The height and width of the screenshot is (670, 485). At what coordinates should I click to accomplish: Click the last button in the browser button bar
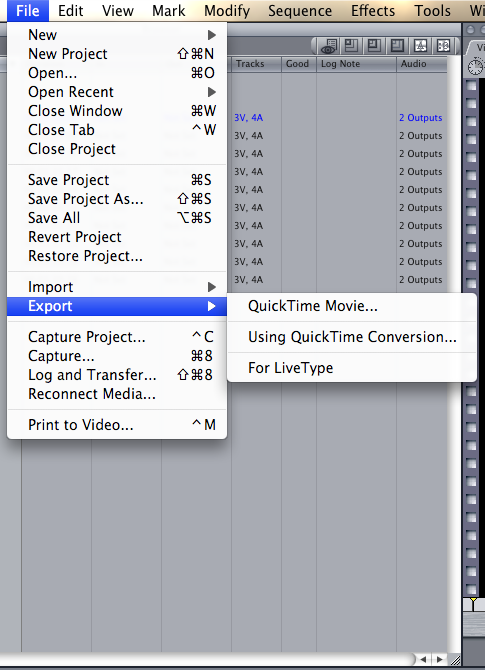[x=444, y=46]
